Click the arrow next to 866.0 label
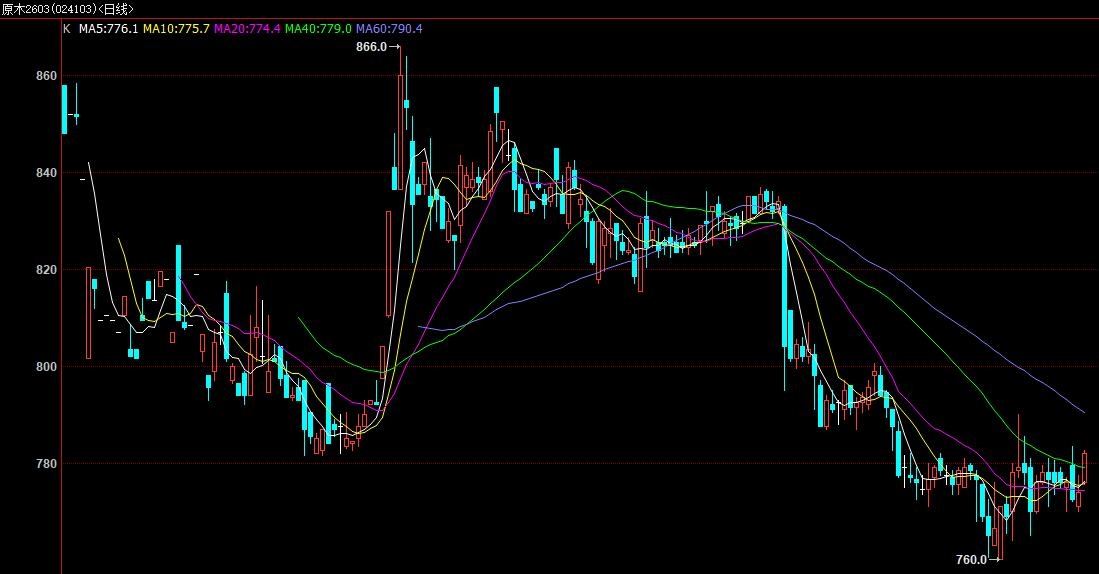1099x574 pixels. point(394,47)
